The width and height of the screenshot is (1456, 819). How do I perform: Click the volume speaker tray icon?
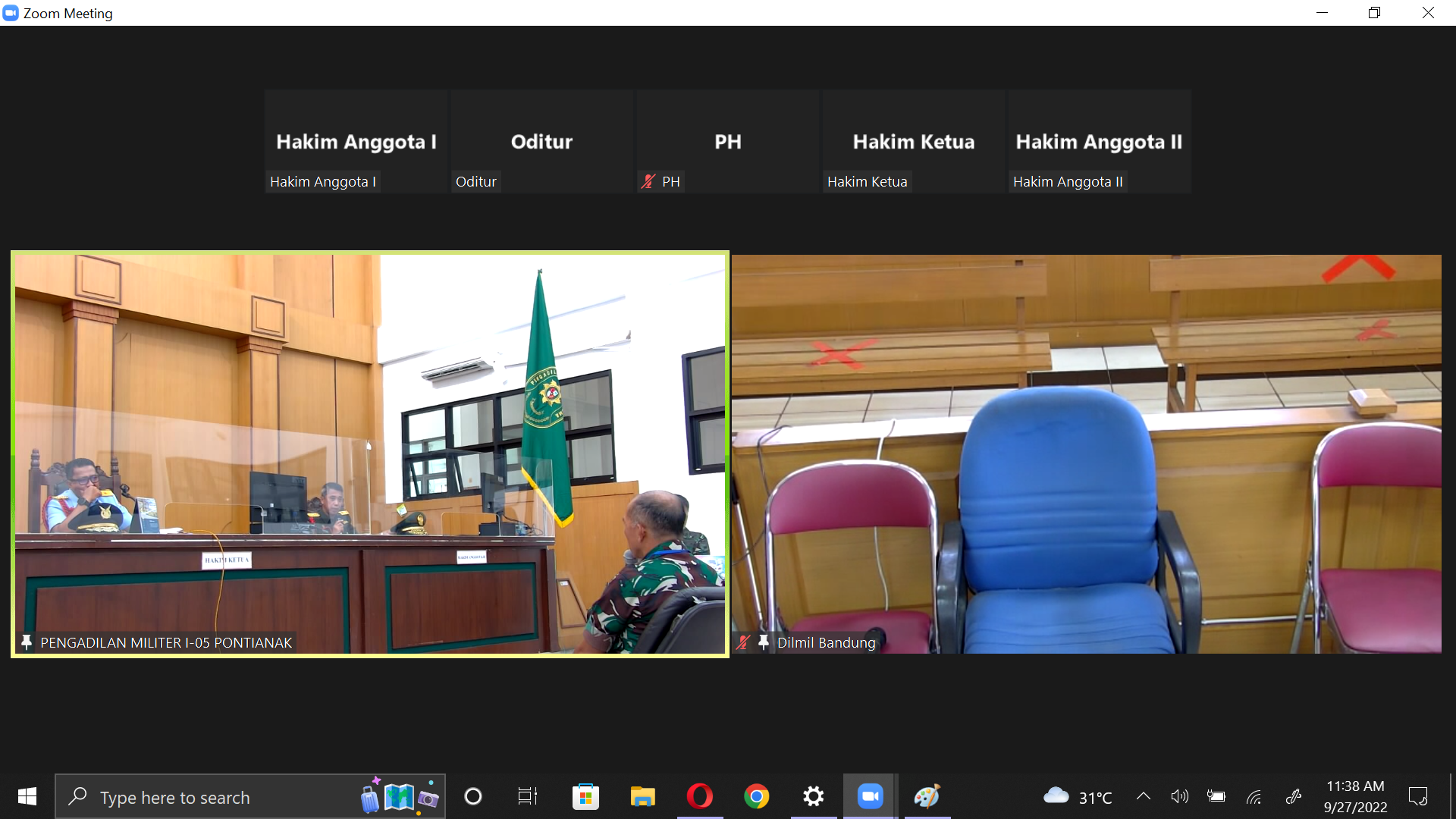click(1179, 796)
